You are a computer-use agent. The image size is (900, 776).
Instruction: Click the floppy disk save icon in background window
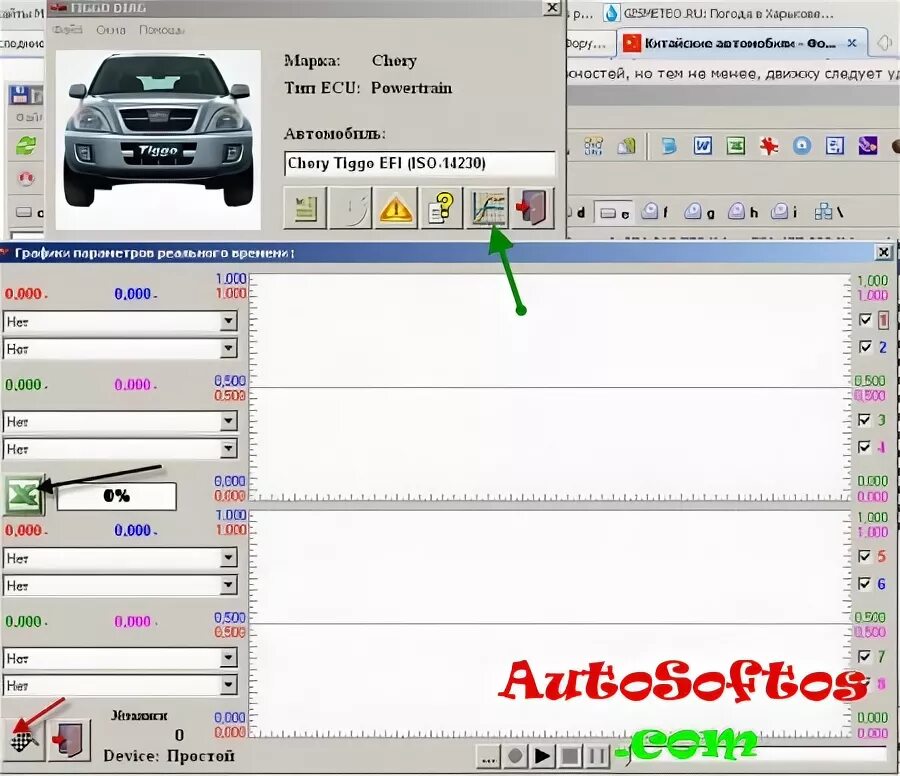pos(19,95)
